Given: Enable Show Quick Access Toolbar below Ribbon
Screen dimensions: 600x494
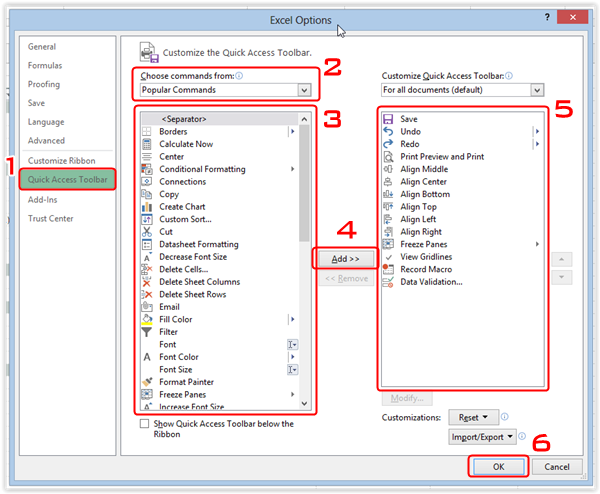Looking at the screenshot, I should [x=144, y=424].
